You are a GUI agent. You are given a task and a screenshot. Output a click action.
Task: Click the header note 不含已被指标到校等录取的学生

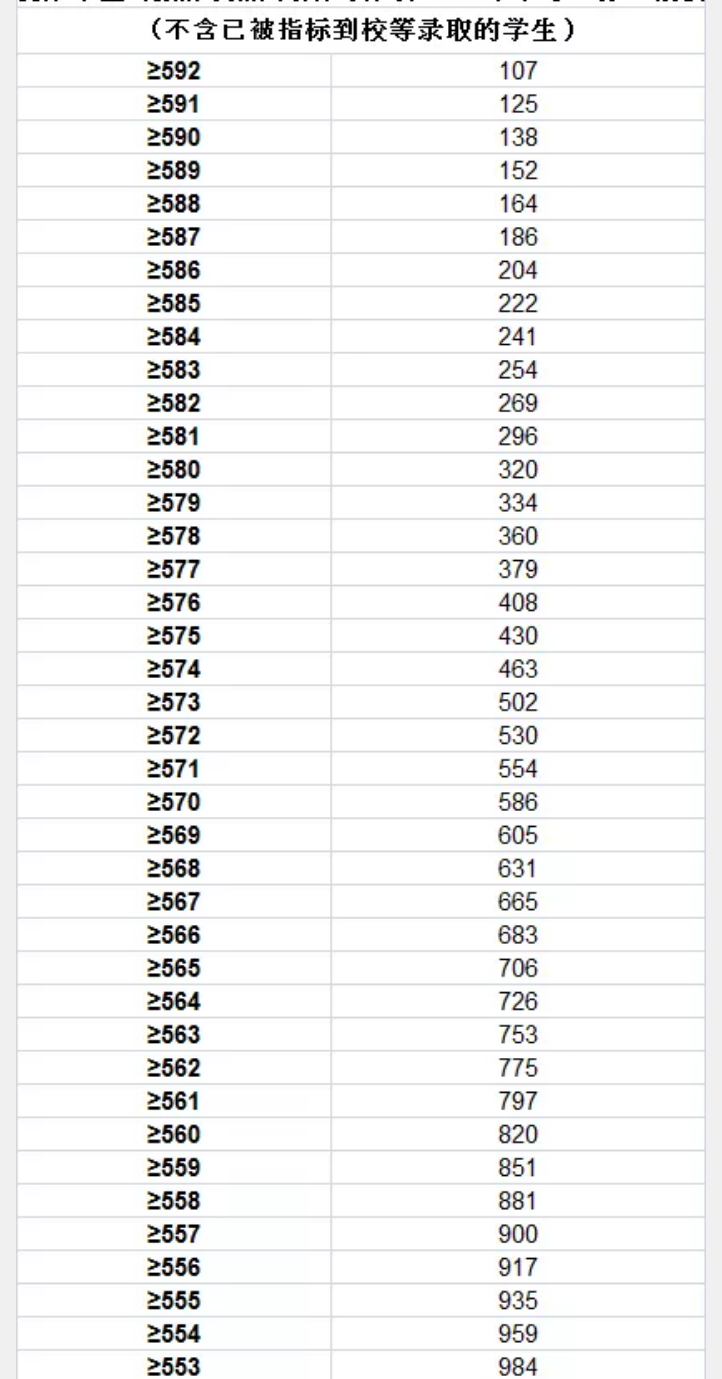coord(361,31)
